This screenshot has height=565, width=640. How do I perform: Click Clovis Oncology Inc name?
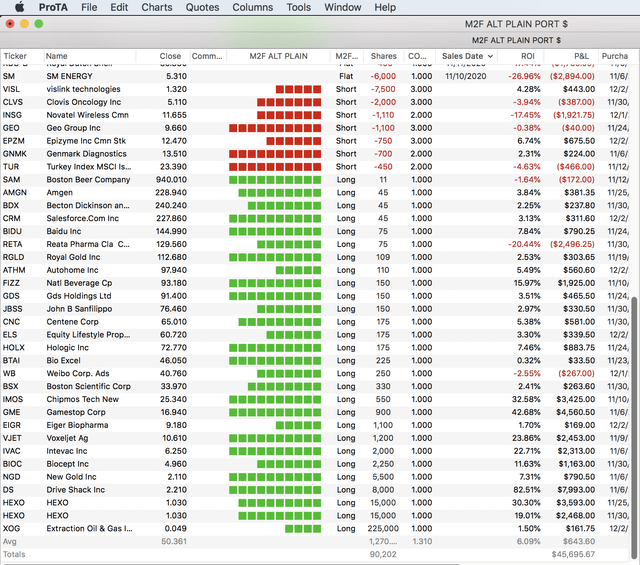click(x=84, y=102)
